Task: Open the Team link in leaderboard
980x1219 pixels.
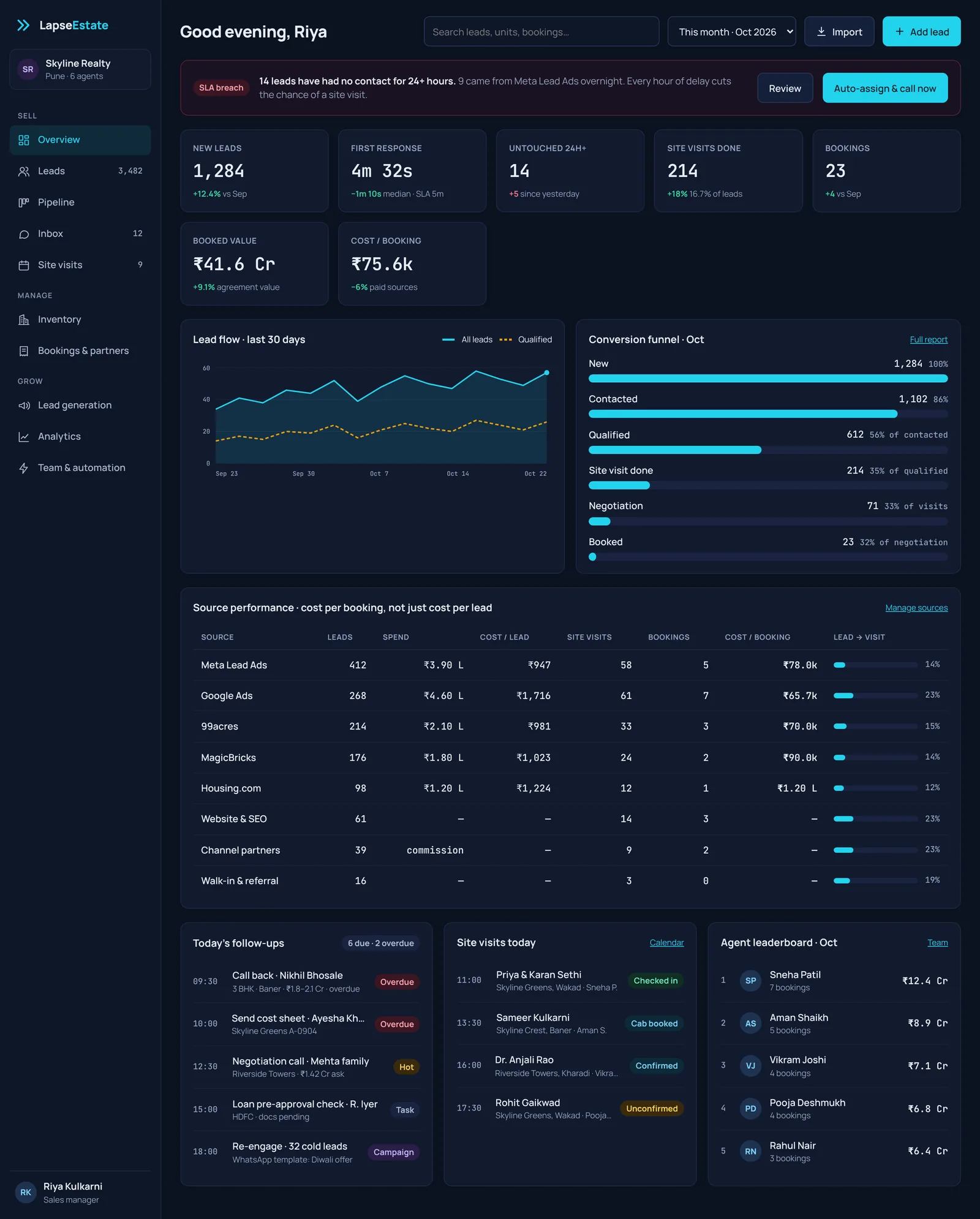Action: [x=937, y=943]
